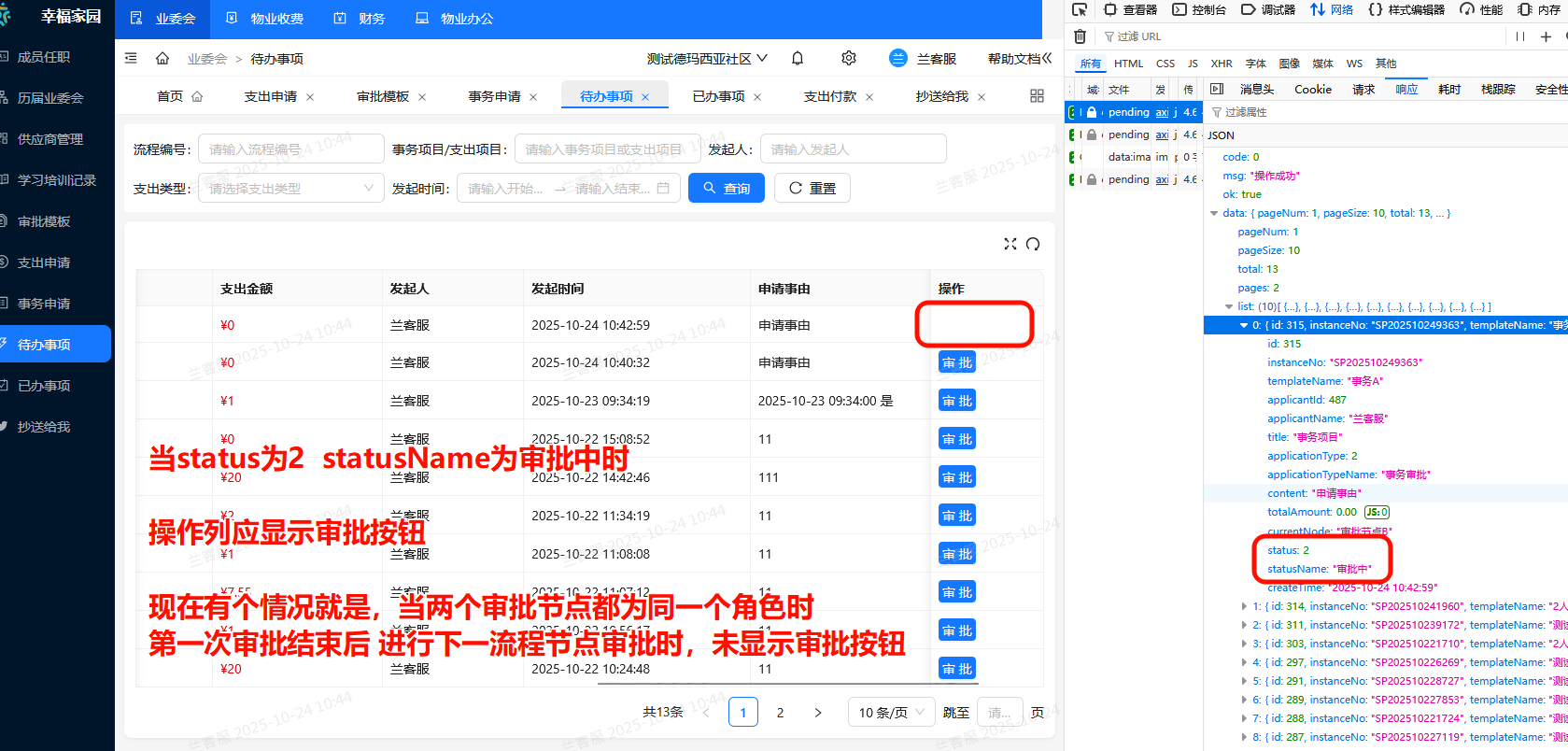The height and width of the screenshot is (751, 1568).
Task: Open the 10 条/页 page size dropdown
Action: [x=890, y=713]
